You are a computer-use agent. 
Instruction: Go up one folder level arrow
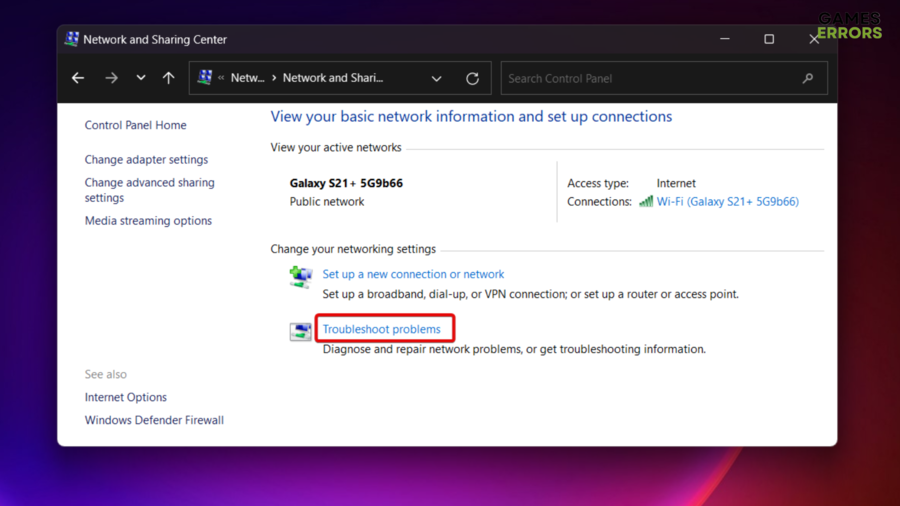(x=168, y=78)
